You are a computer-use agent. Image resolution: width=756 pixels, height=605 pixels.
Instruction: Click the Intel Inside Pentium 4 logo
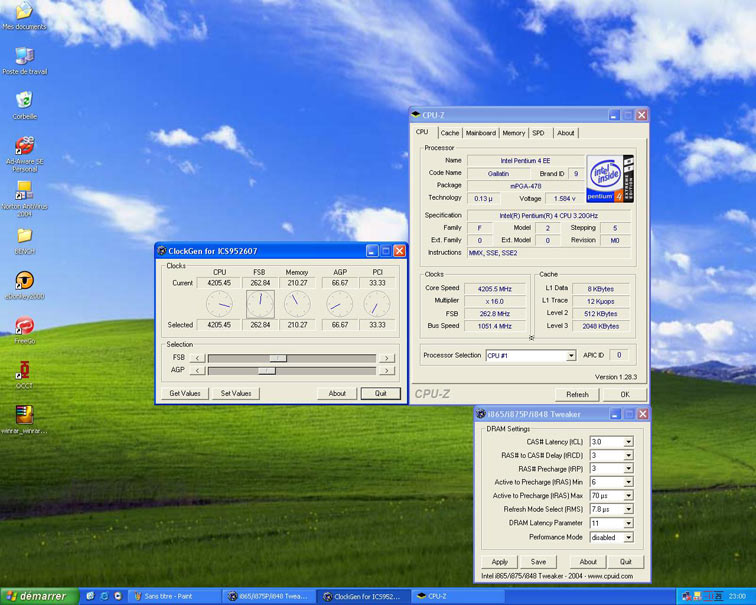[x=610, y=179]
